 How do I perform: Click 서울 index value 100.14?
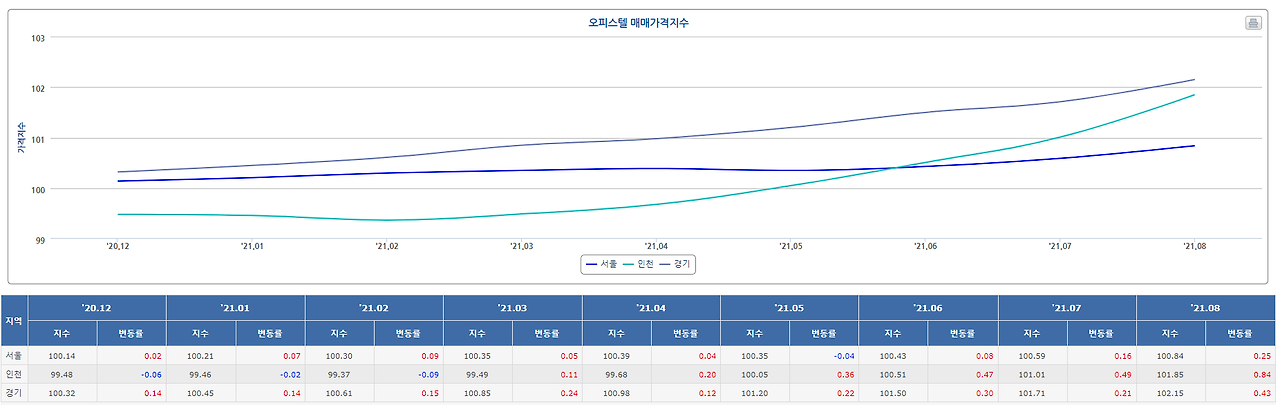click(62, 355)
